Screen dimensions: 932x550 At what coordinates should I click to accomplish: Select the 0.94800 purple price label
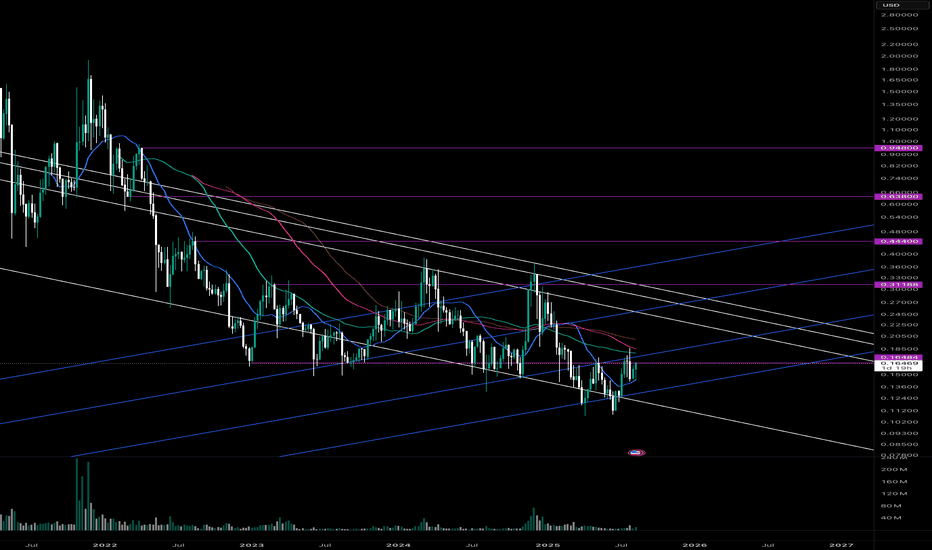(899, 148)
